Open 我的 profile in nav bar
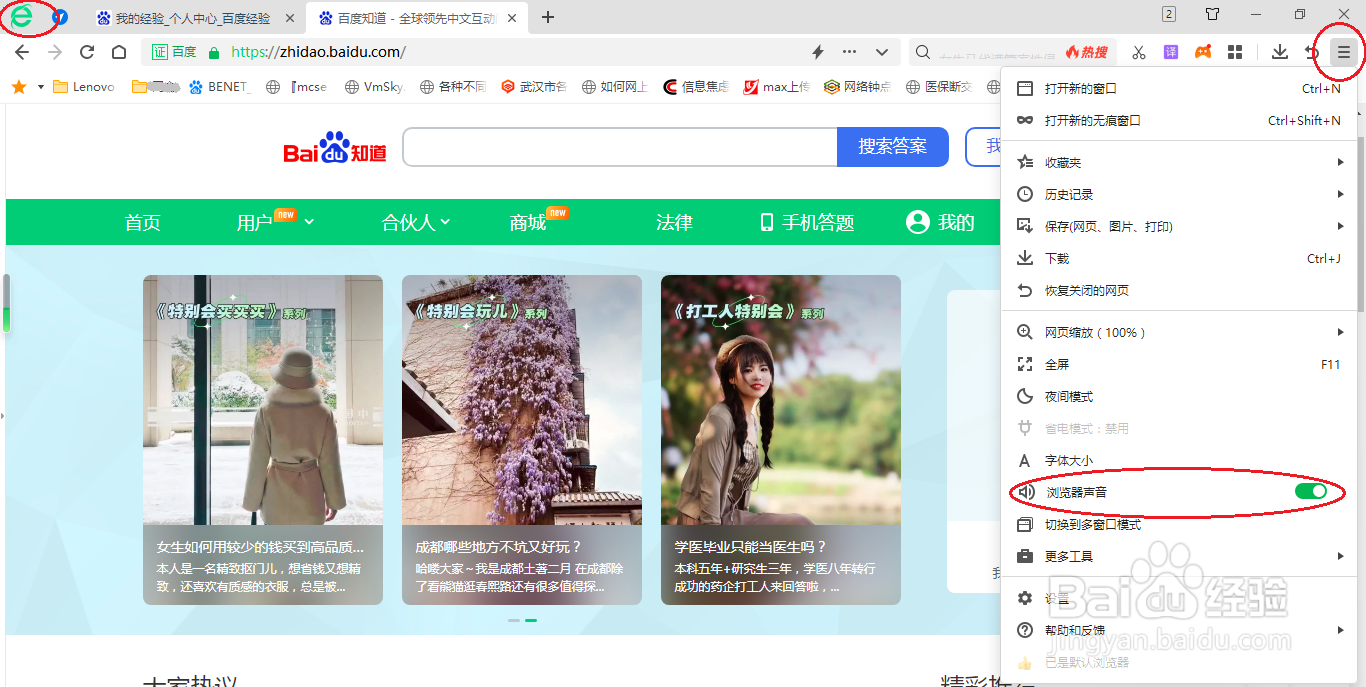The width and height of the screenshot is (1366, 687). [940, 222]
